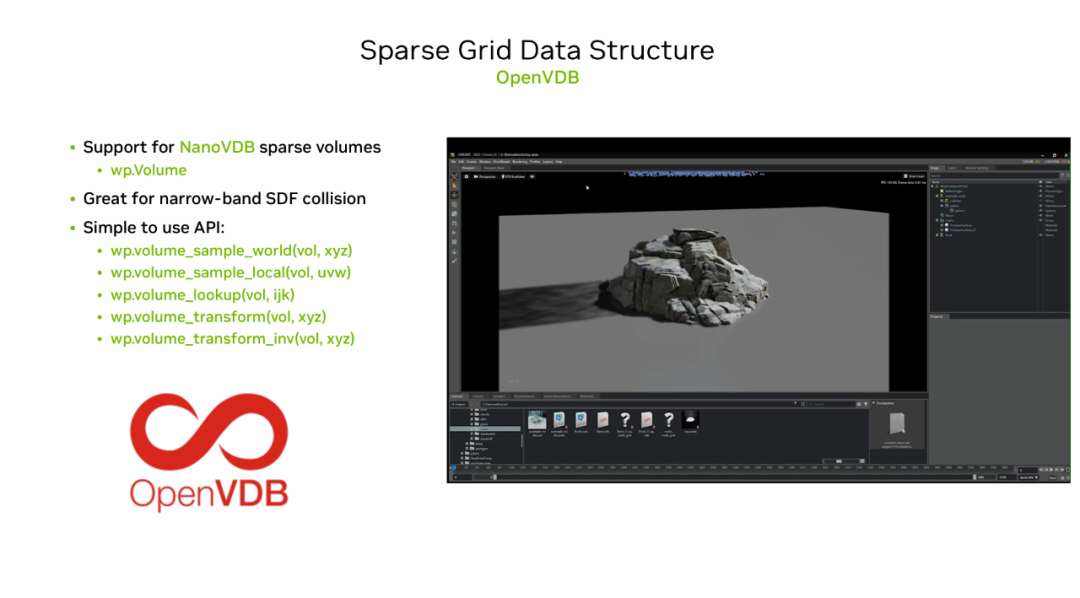Activate the Move tool in the left toolbar
This screenshot has width=1080, height=598.
point(455,195)
